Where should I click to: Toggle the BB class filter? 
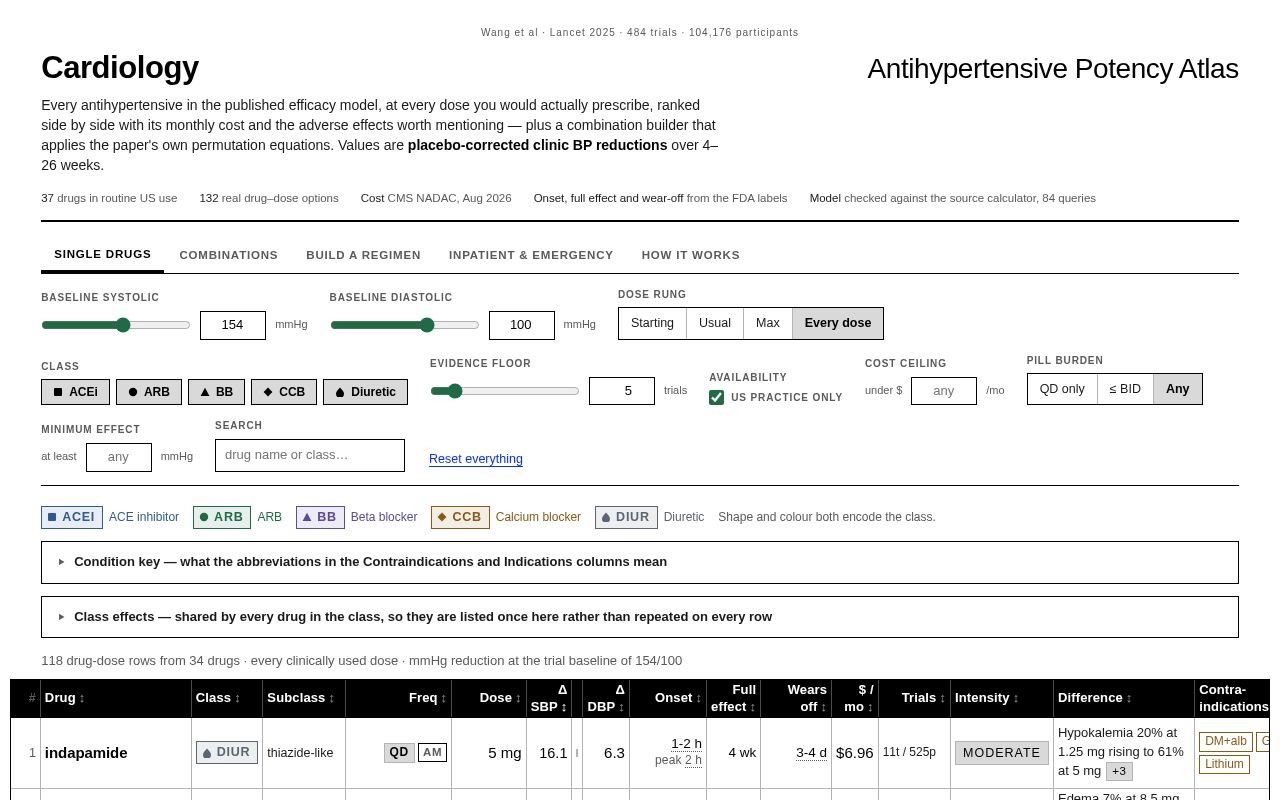(x=216, y=392)
